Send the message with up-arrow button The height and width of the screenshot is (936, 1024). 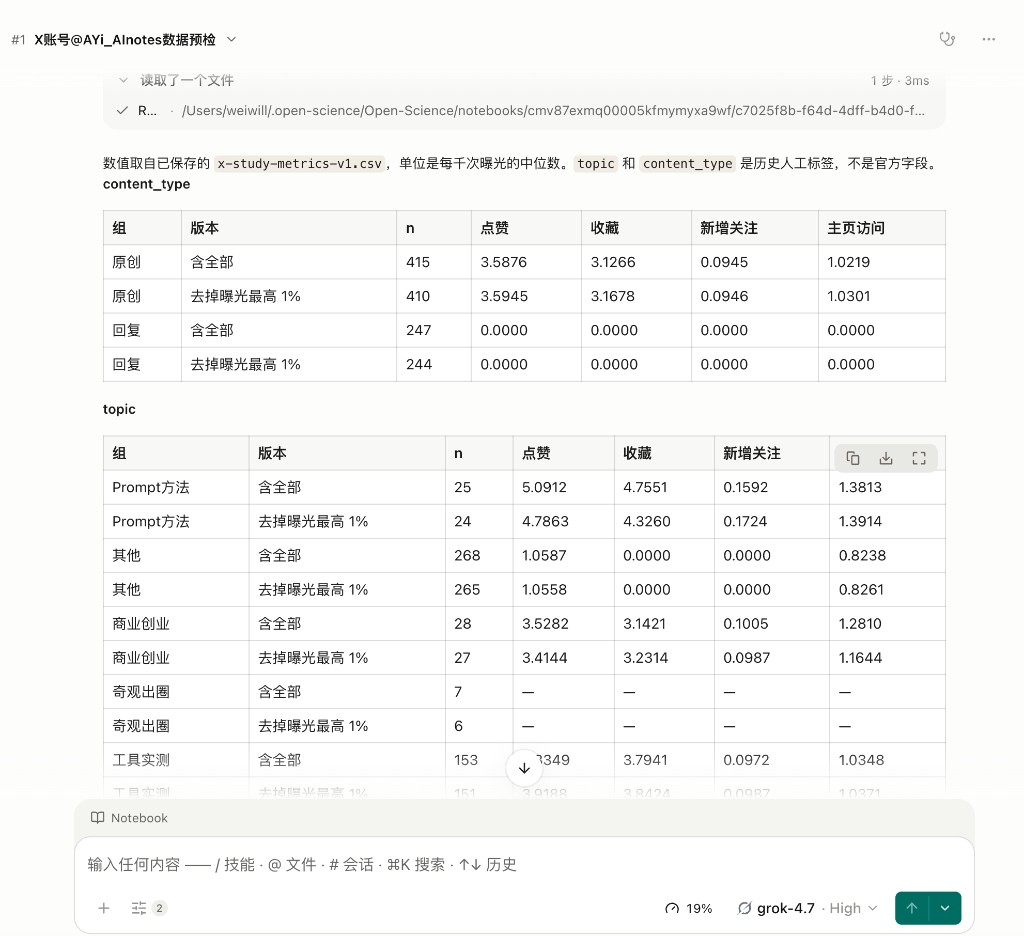pyautogui.click(x=912, y=908)
